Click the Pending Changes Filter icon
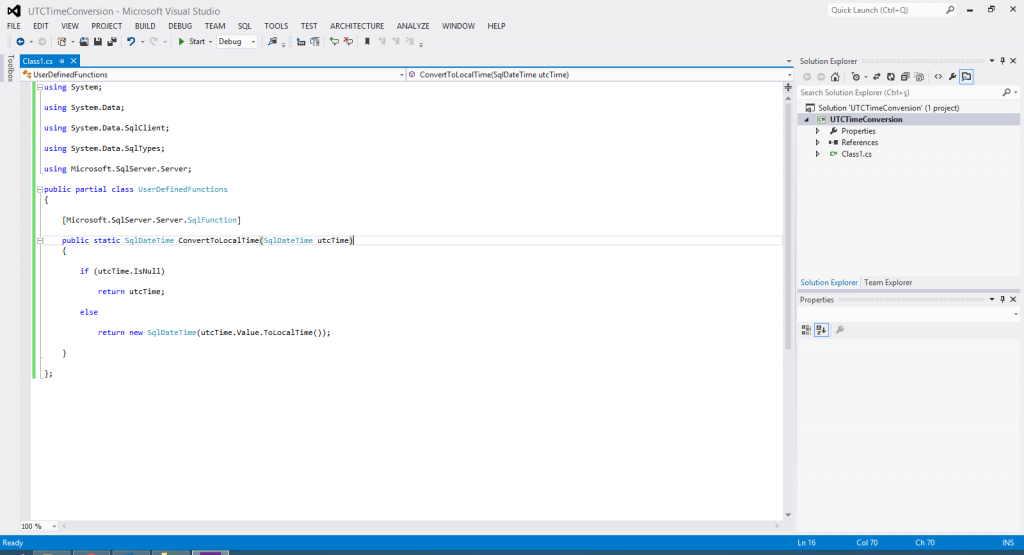Screen dimensions: 1024x555 (x=856, y=77)
